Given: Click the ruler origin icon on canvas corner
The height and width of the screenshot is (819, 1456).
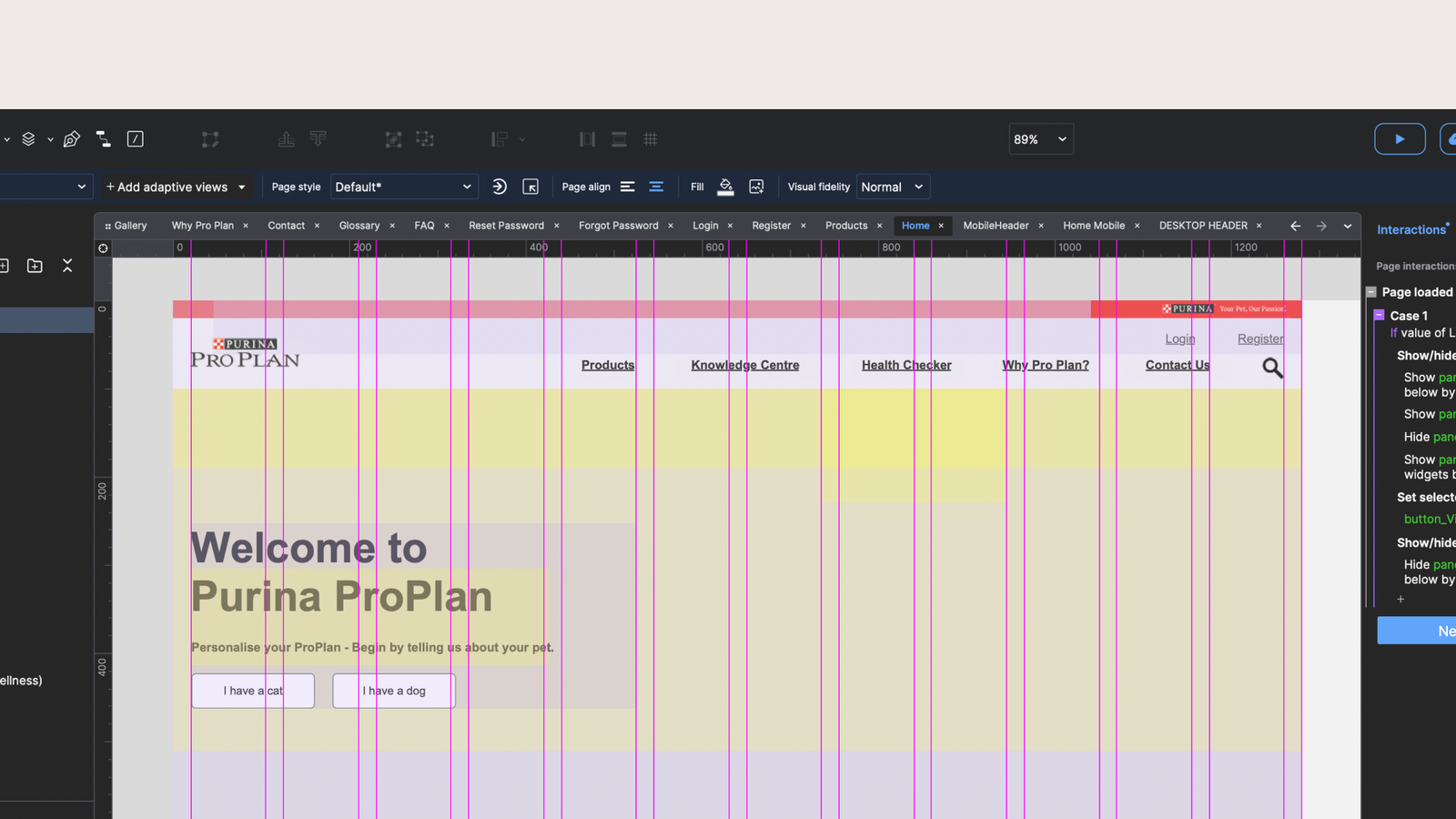Looking at the screenshot, I should [x=103, y=248].
